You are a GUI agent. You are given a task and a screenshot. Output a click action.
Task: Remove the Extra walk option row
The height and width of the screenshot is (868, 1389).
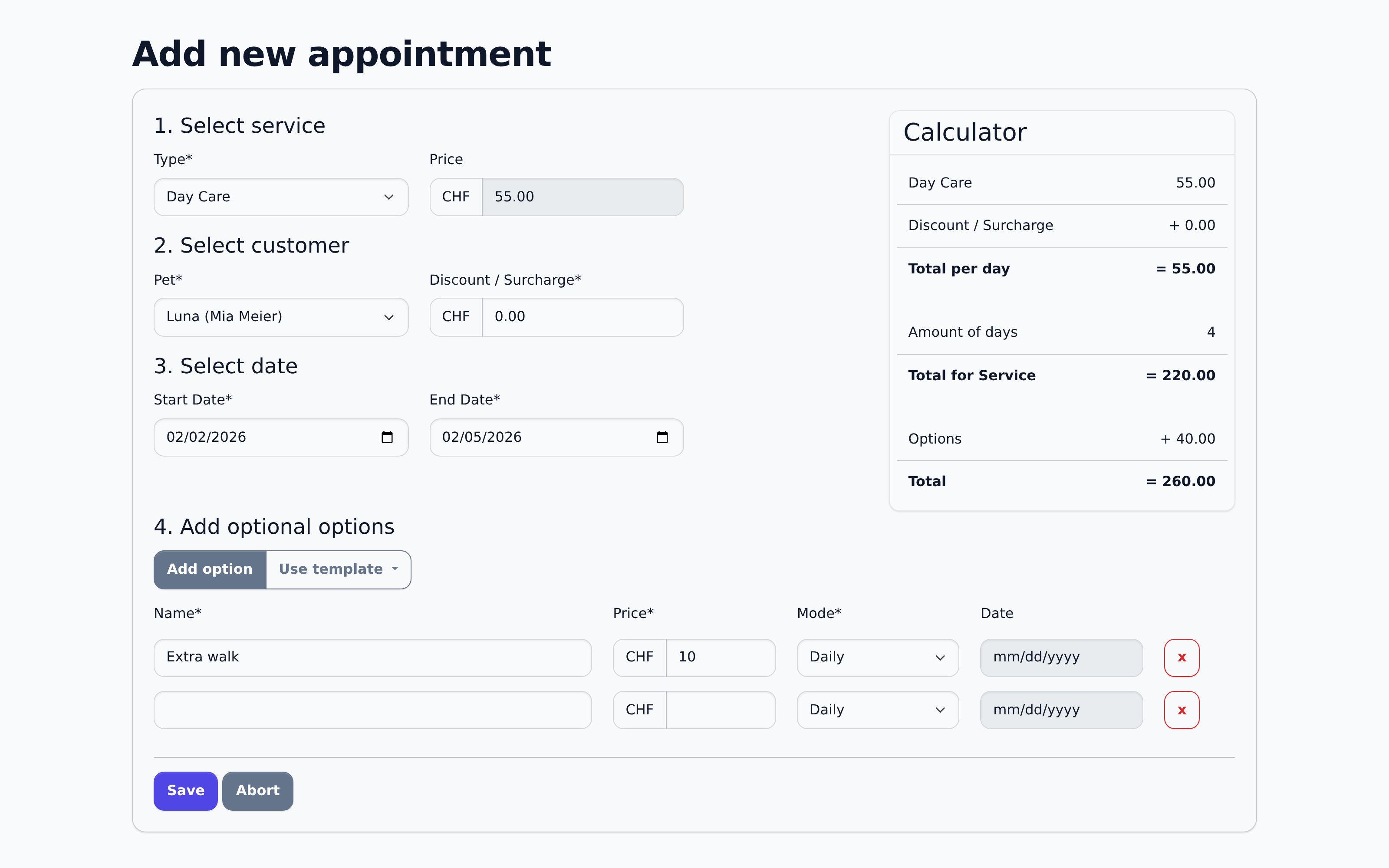coord(1181,658)
